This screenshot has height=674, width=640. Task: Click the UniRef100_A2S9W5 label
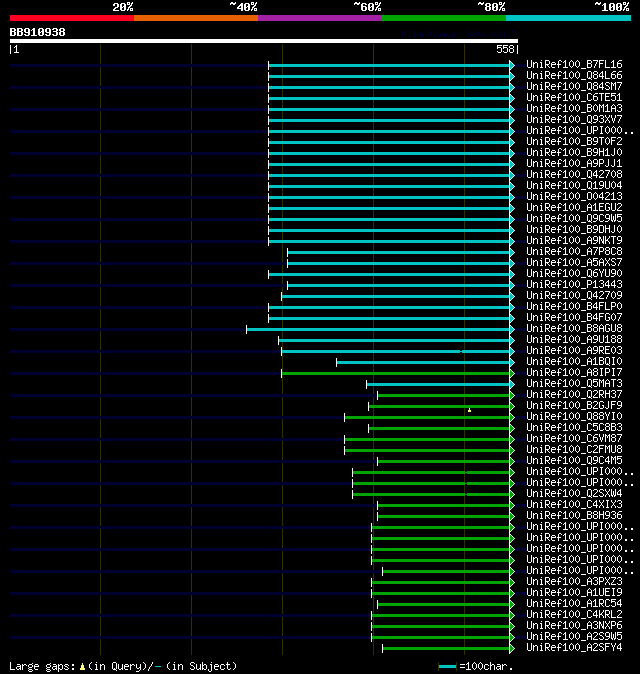coord(574,637)
